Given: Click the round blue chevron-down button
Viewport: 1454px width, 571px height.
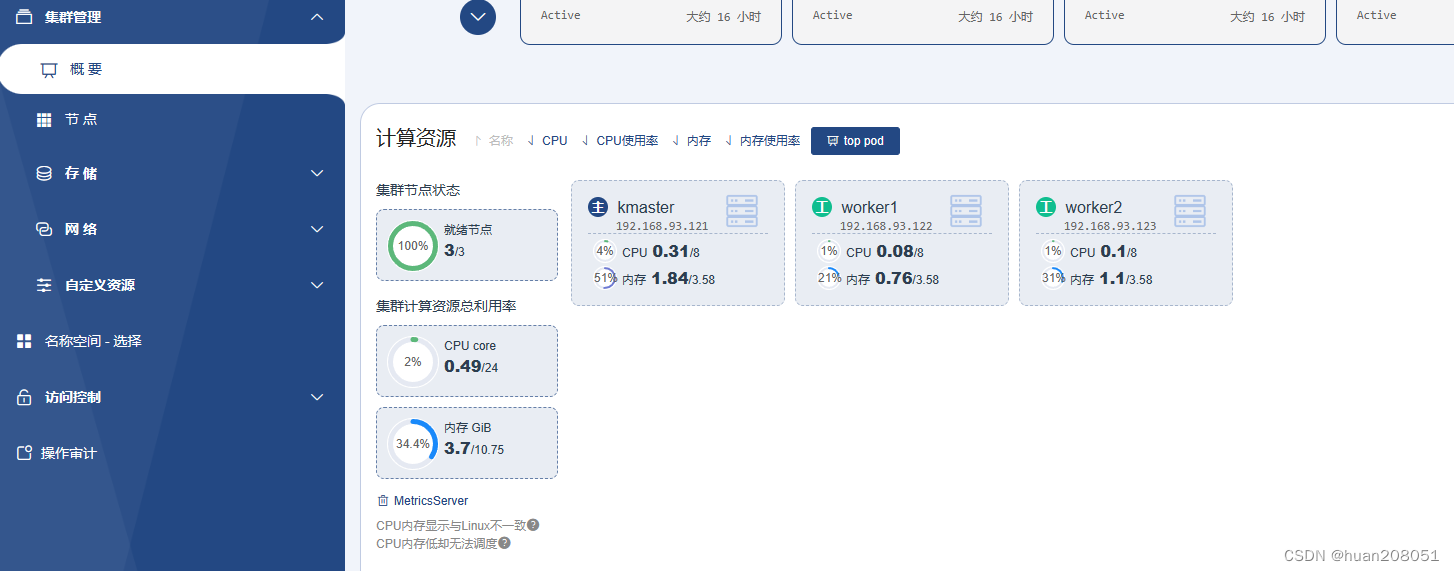Looking at the screenshot, I should (478, 16).
